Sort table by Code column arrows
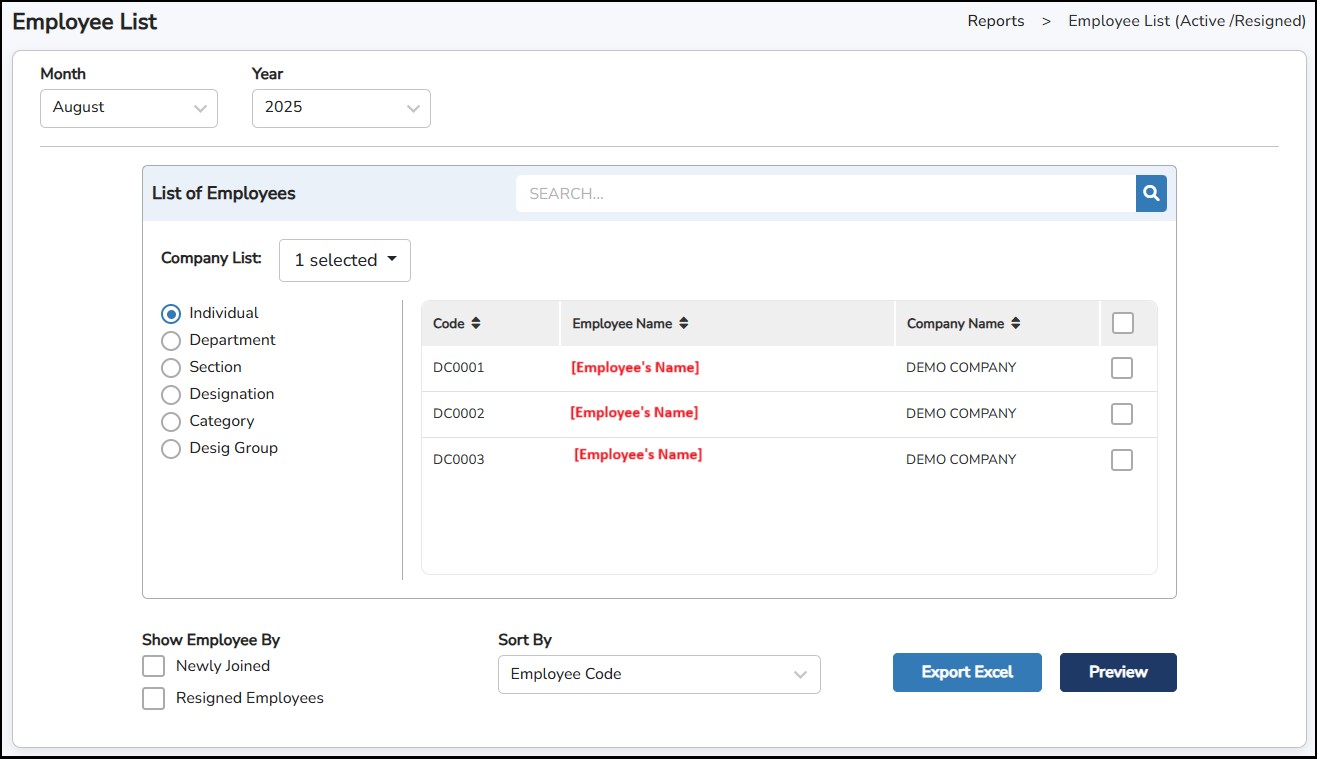Screen dimensions: 1317x759 [x=476, y=324]
